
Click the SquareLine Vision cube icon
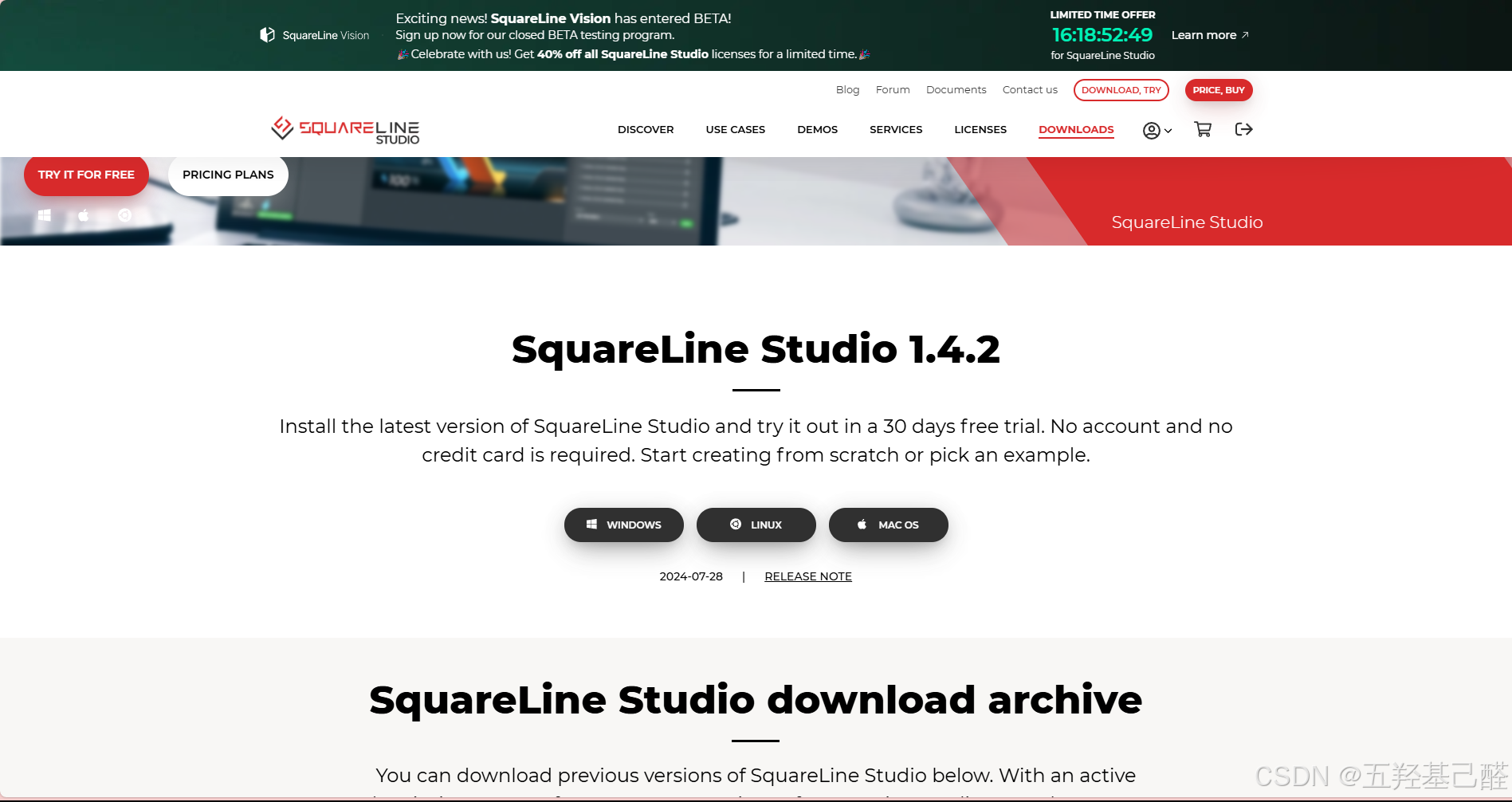pos(266,34)
